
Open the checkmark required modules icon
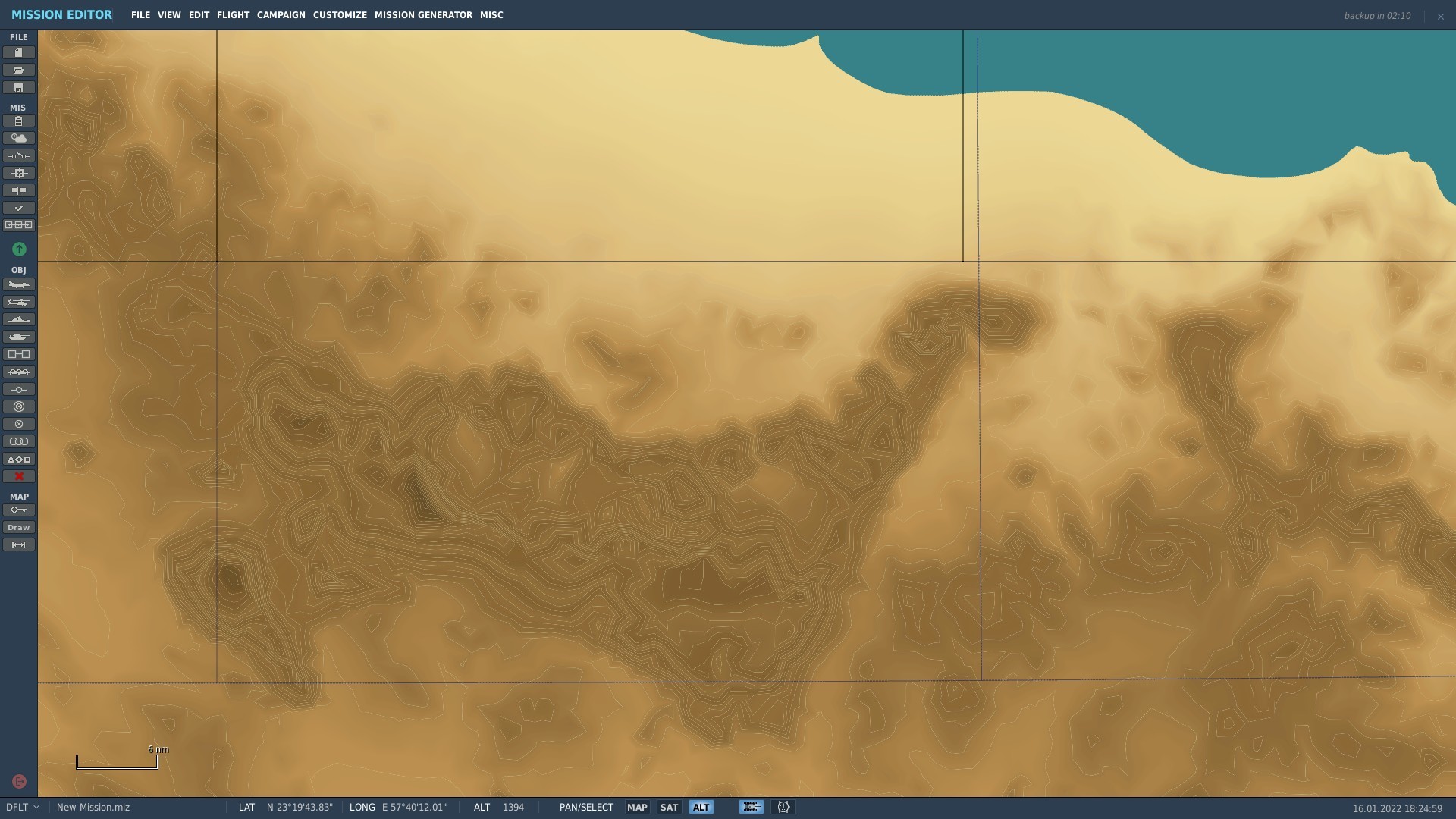[x=19, y=208]
